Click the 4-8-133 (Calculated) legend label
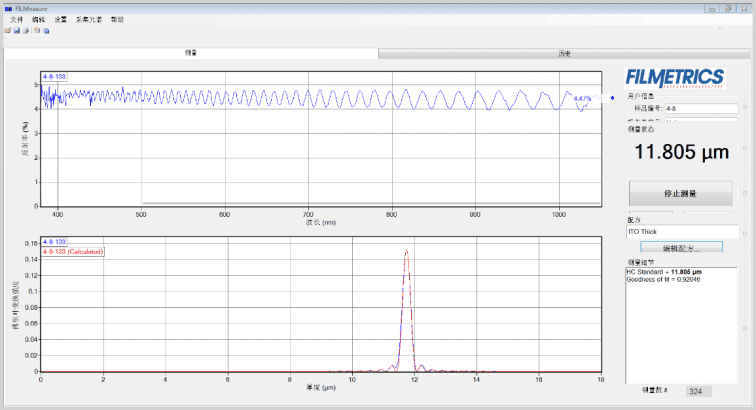 pos(73,251)
